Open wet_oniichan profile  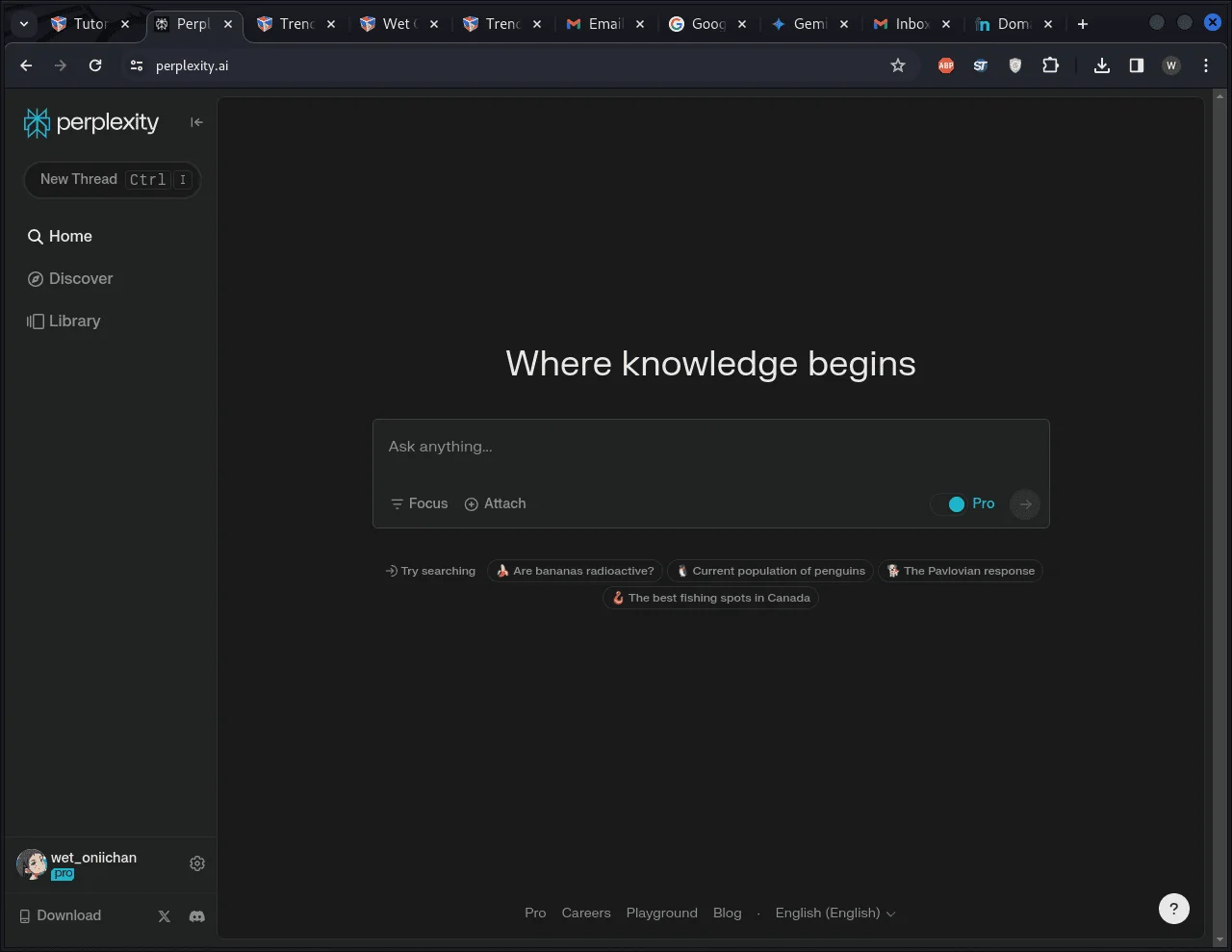77,864
